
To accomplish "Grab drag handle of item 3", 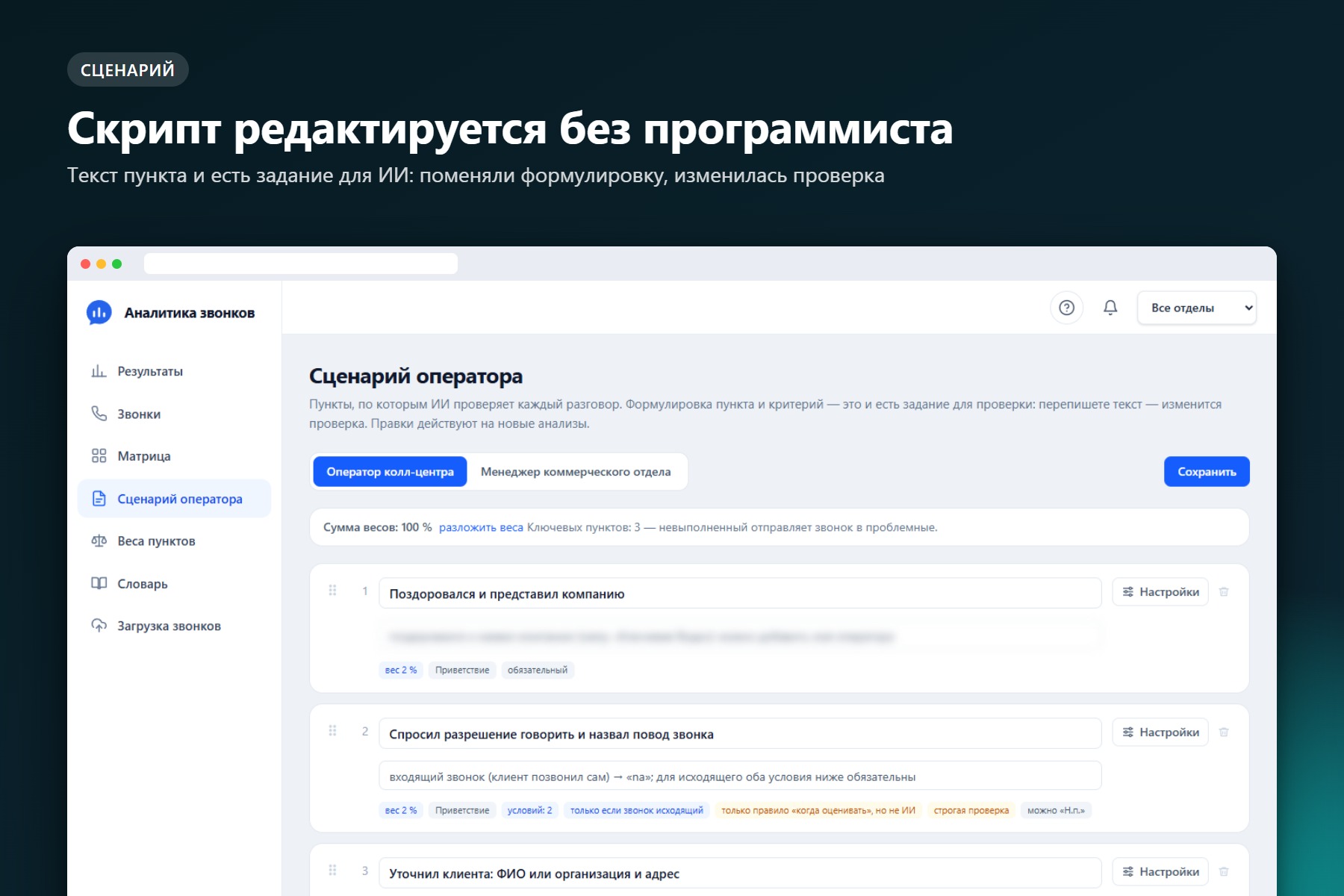I will [x=333, y=871].
